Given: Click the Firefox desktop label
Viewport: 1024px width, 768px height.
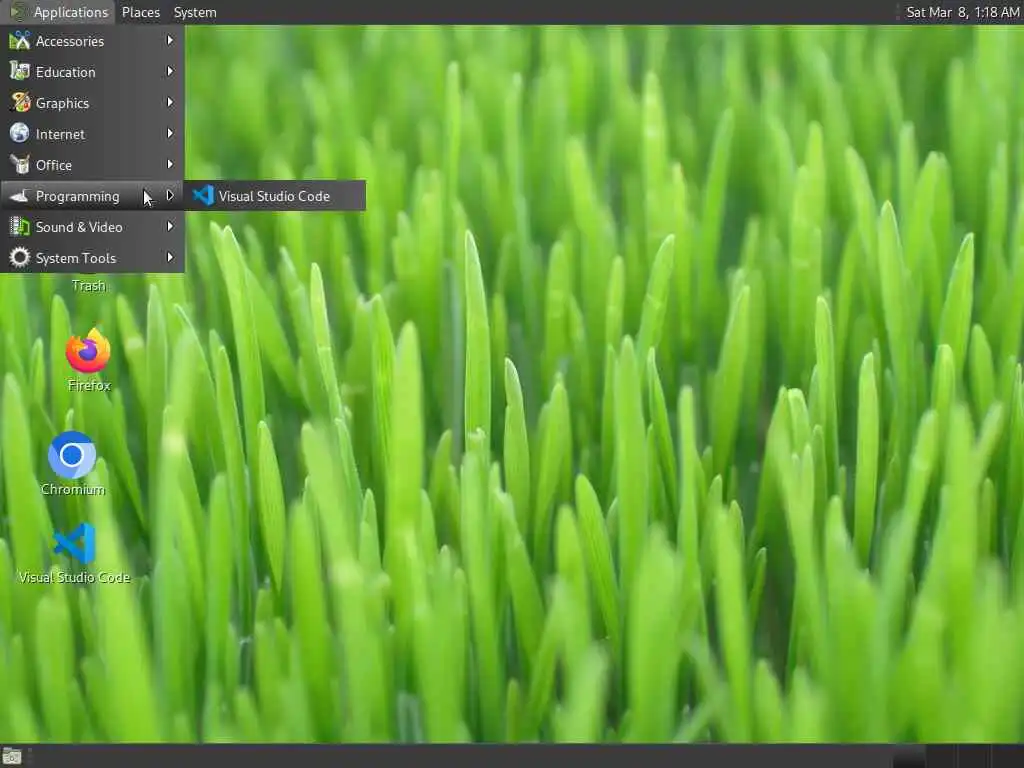Looking at the screenshot, I should 89,385.
